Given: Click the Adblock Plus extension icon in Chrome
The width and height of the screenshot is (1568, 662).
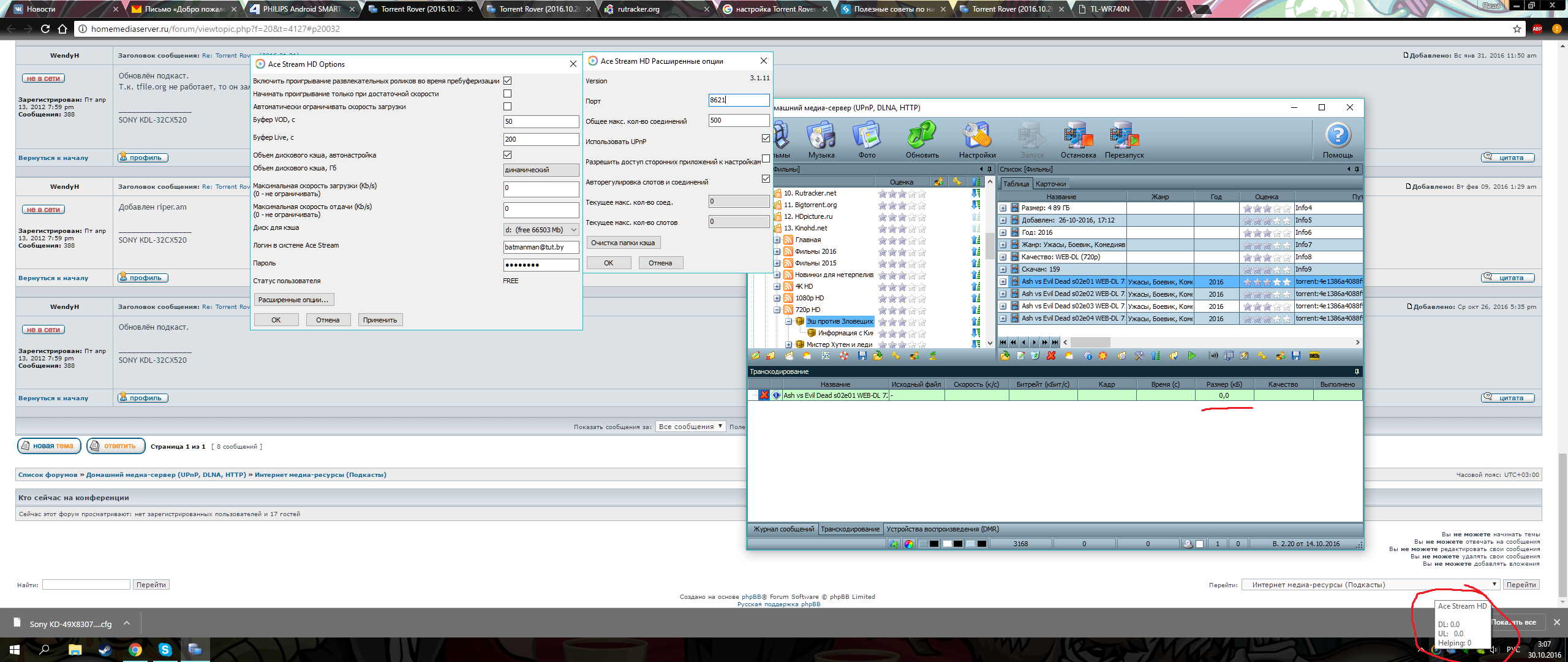Looking at the screenshot, I should [x=1537, y=29].
